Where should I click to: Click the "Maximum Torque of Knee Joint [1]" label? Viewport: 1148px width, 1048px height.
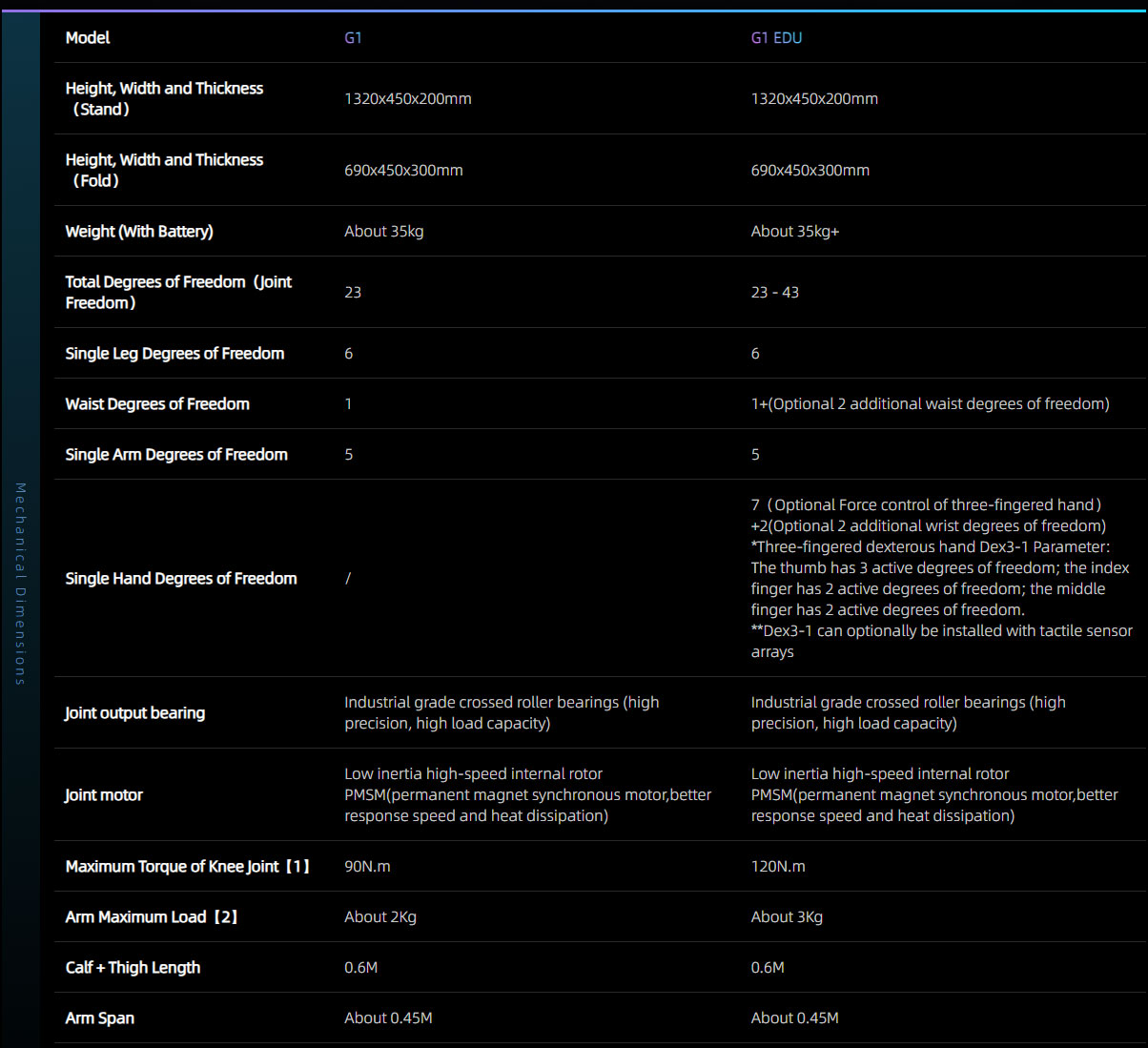click(188, 866)
